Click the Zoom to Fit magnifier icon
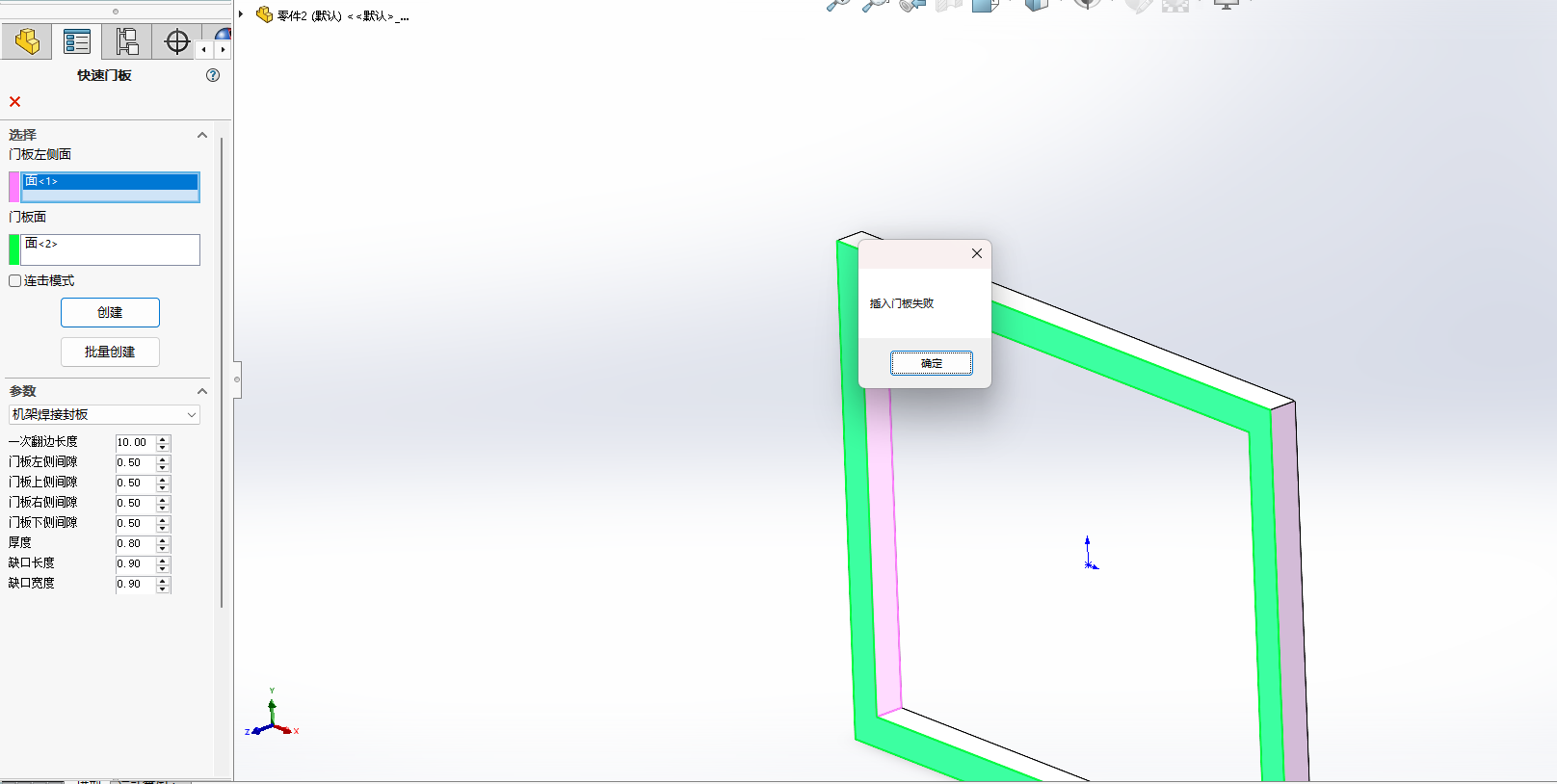 pos(838,4)
